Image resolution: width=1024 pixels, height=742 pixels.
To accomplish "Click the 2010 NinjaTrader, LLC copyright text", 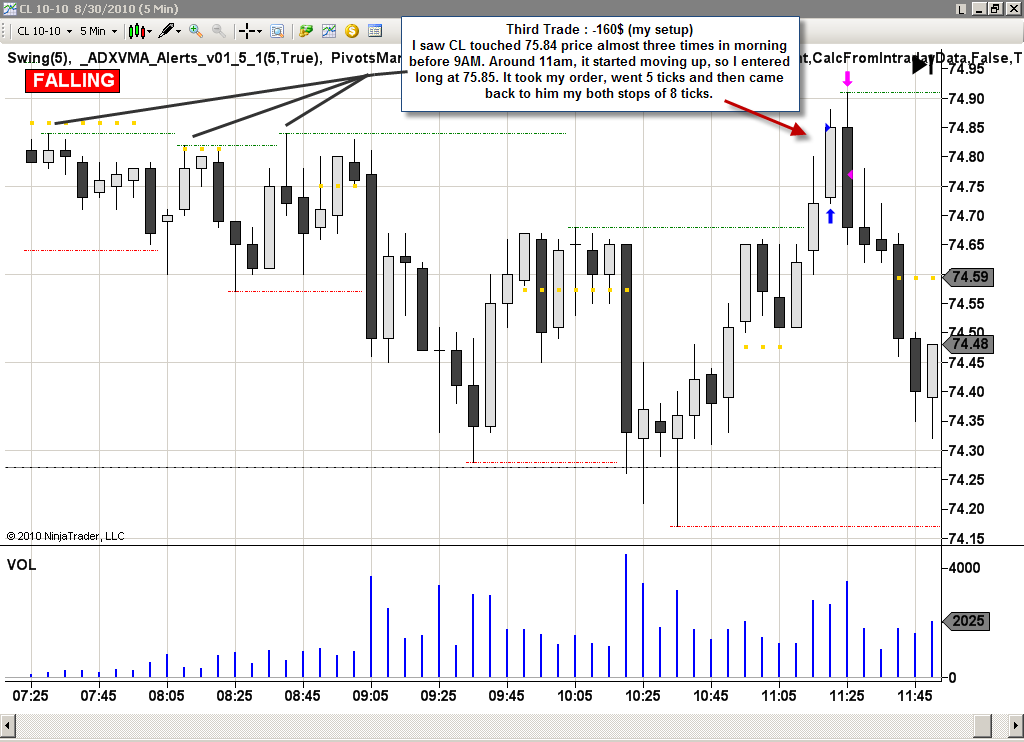I will (65, 536).
